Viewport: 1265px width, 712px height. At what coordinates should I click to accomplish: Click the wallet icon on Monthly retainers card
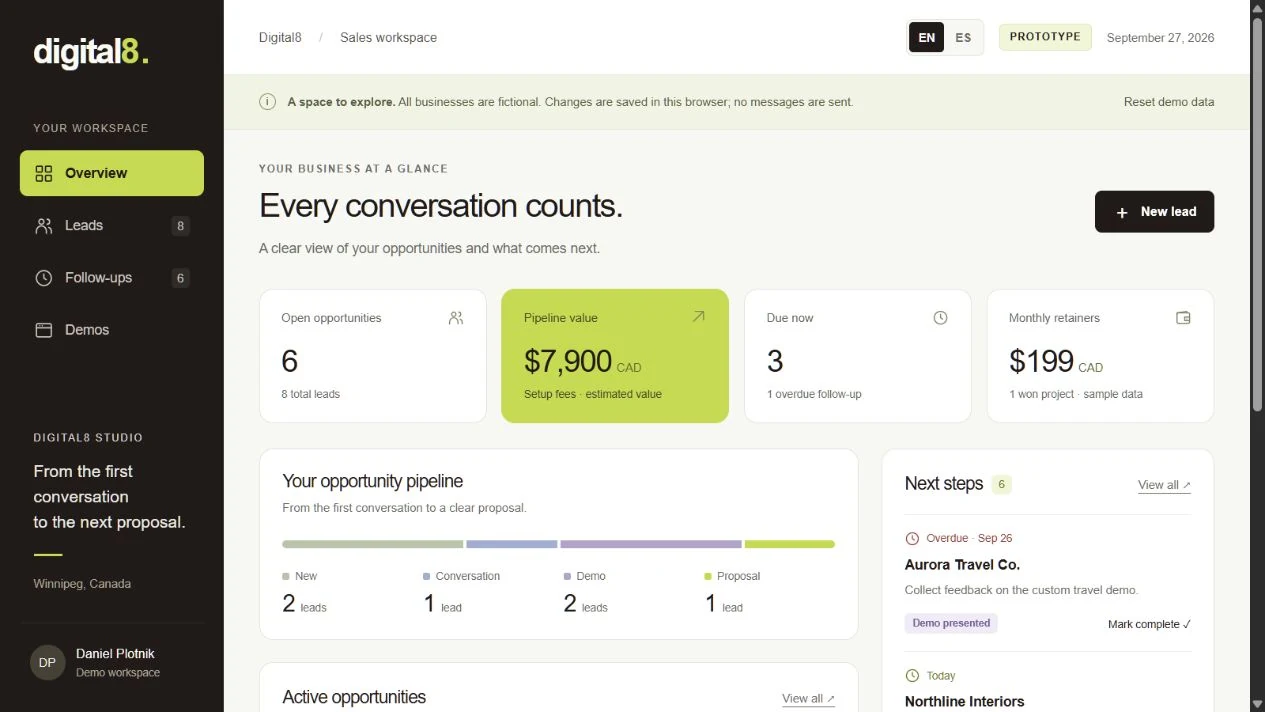click(x=1183, y=318)
